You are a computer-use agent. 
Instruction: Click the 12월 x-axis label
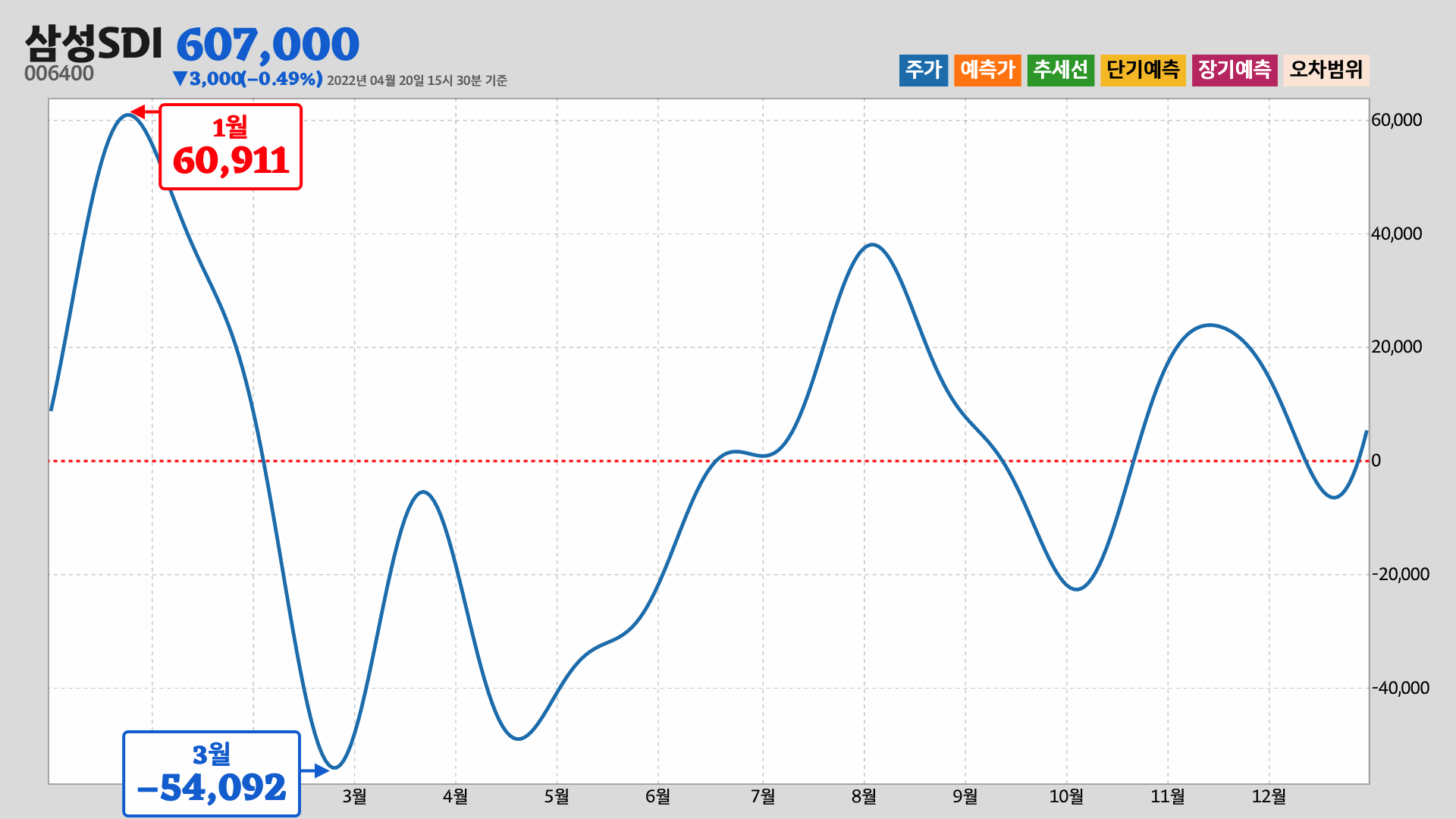click(x=1269, y=796)
